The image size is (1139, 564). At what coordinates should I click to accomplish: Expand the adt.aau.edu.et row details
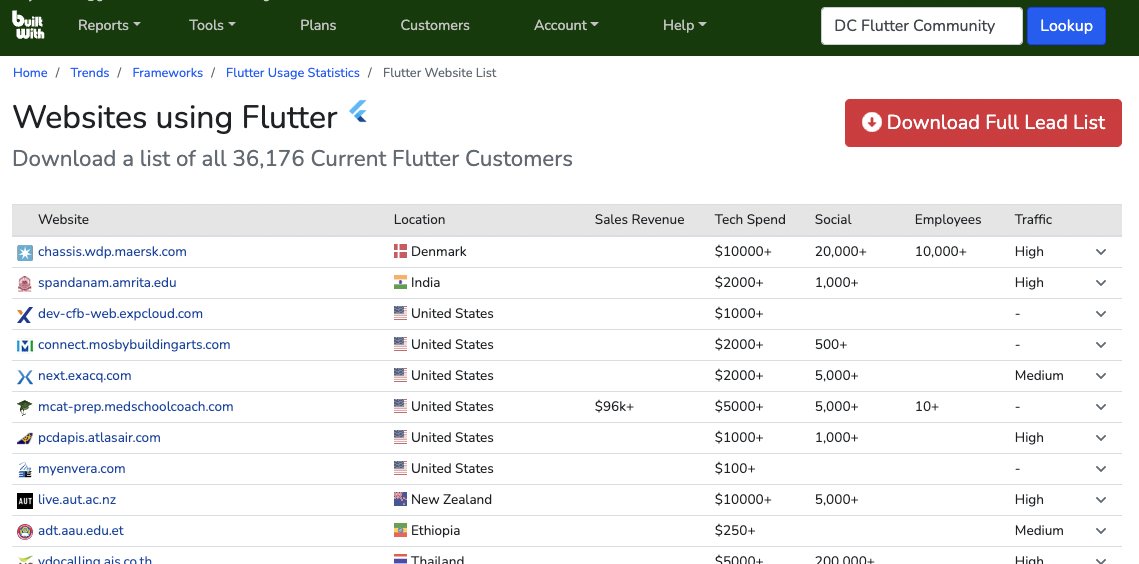click(x=1101, y=531)
